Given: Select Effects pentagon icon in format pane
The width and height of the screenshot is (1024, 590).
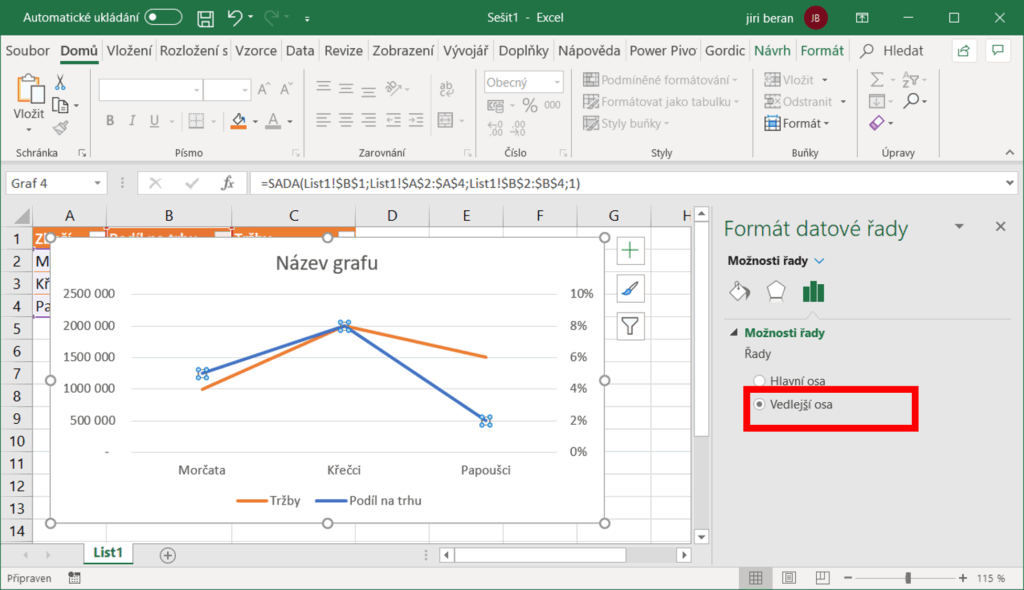Looking at the screenshot, I should pos(776,291).
